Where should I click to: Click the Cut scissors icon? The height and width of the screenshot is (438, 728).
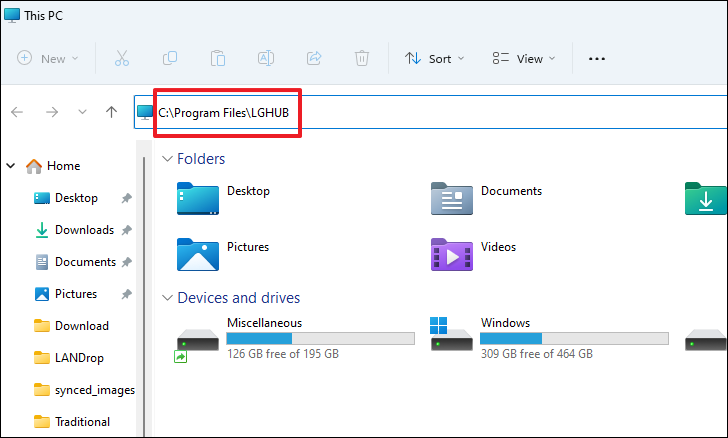(122, 59)
